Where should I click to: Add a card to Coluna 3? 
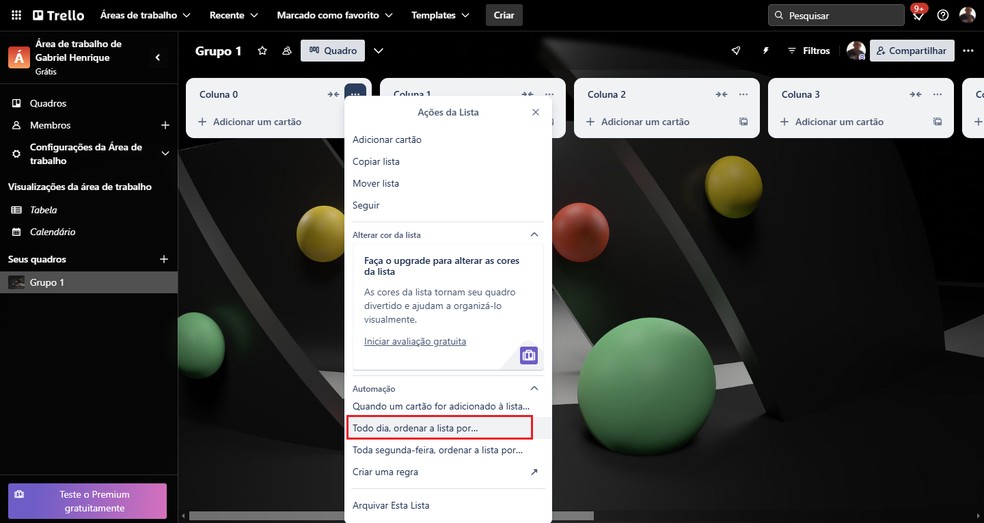click(832, 122)
